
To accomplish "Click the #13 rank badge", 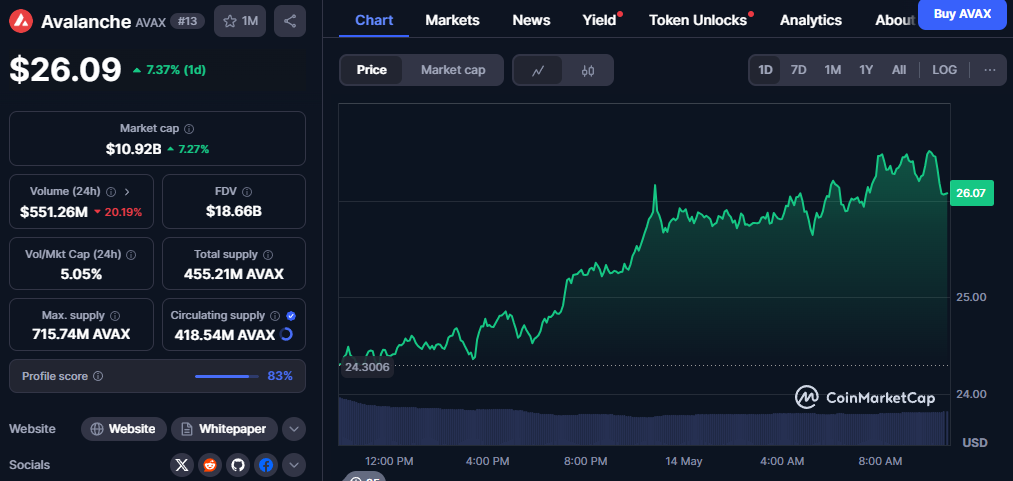I will (x=187, y=21).
